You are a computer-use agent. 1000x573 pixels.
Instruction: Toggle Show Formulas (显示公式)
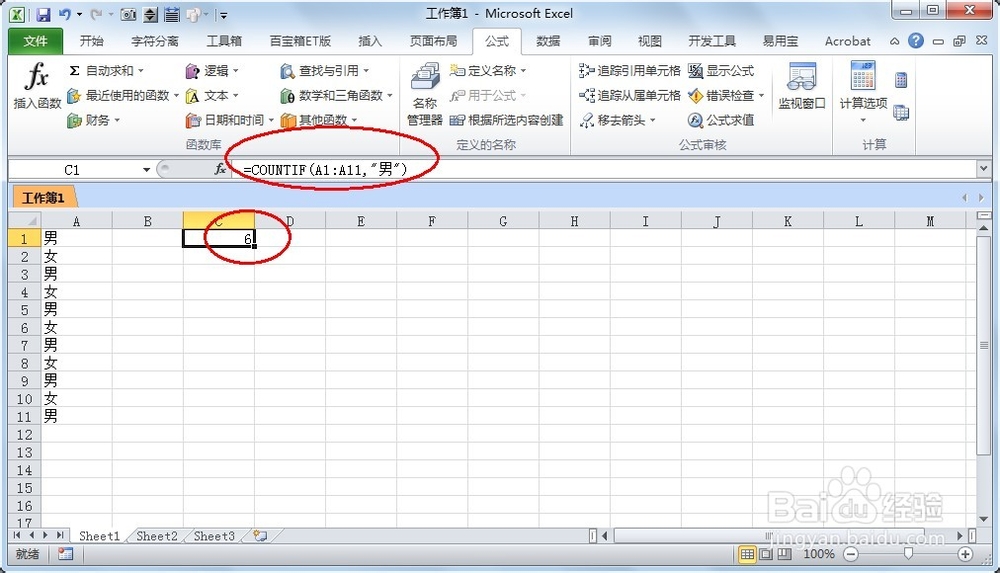point(721,71)
